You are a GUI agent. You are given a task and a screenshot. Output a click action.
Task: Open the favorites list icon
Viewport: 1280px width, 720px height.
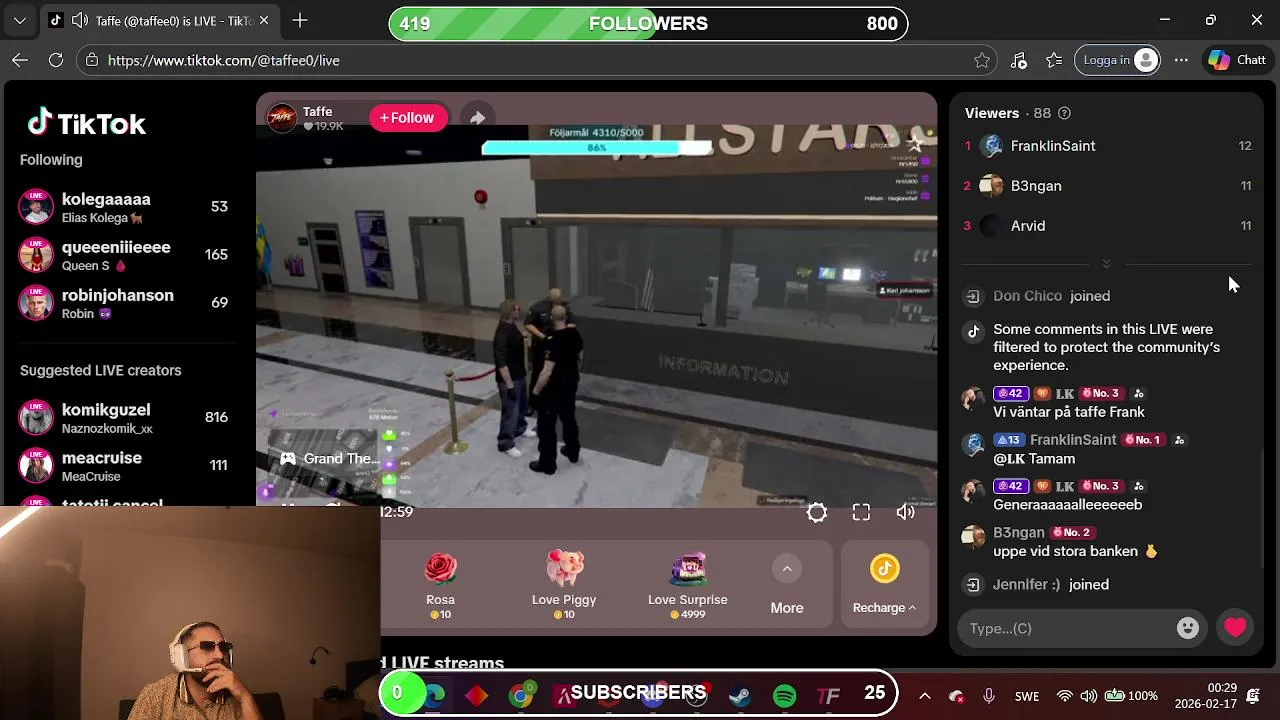[x=1054, y=60]
